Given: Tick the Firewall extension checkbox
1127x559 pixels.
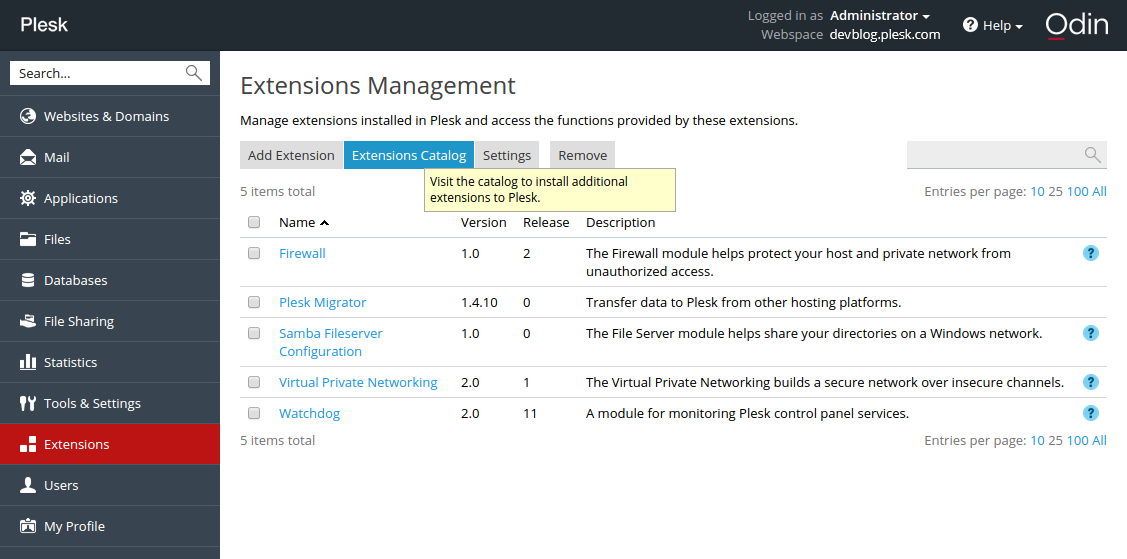Looking at the screenshot, I should [254, 254].
